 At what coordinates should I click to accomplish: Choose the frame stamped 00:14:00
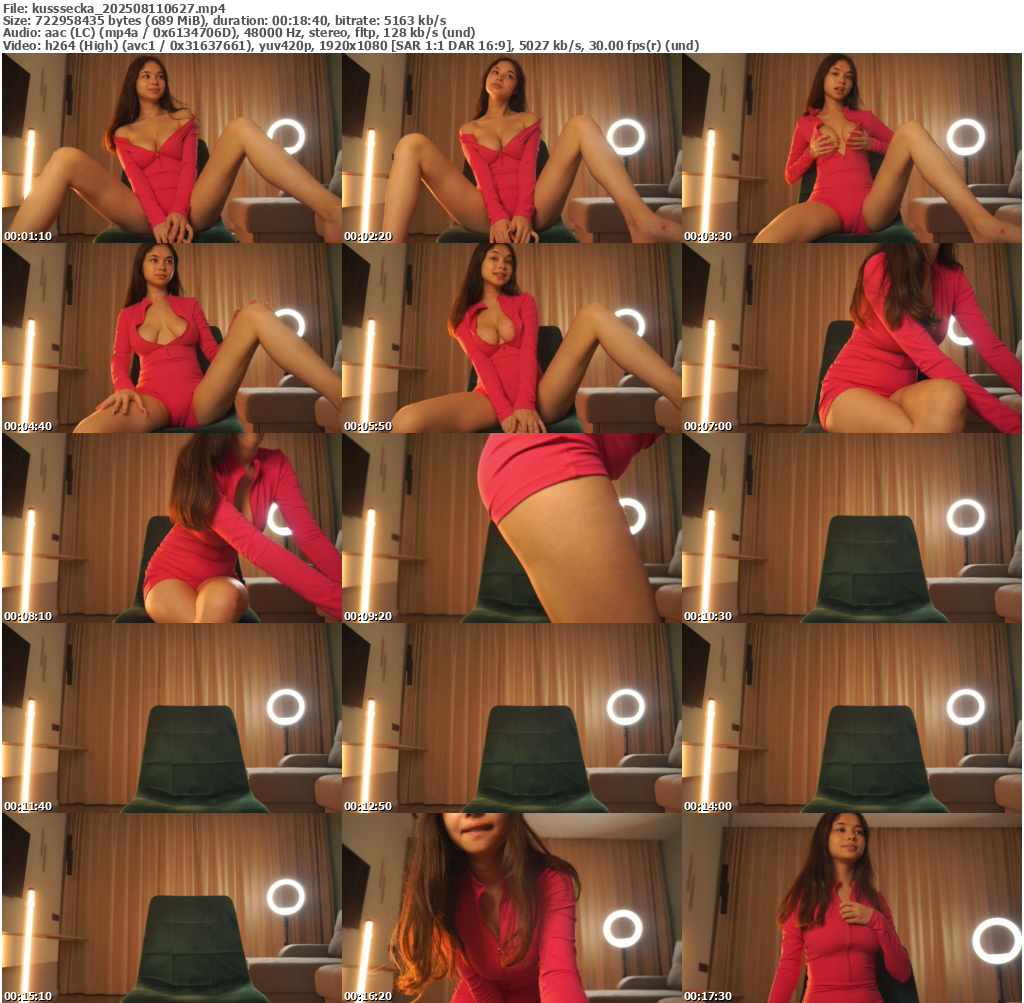[x=852, y=718]
